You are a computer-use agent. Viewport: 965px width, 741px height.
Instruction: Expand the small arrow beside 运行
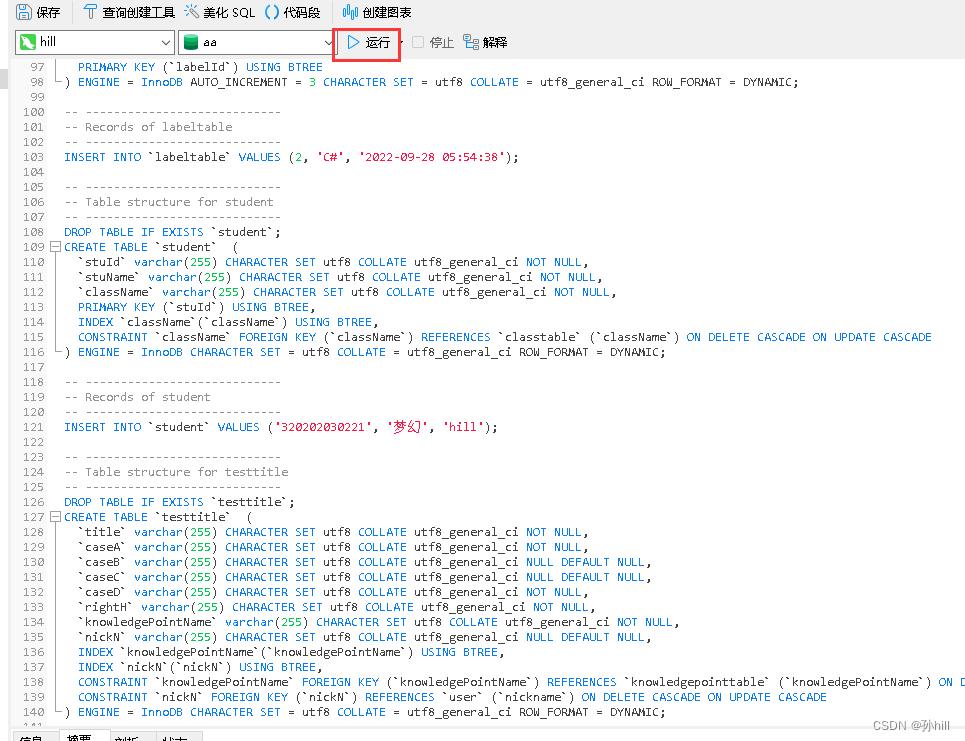tap(402, 42)
